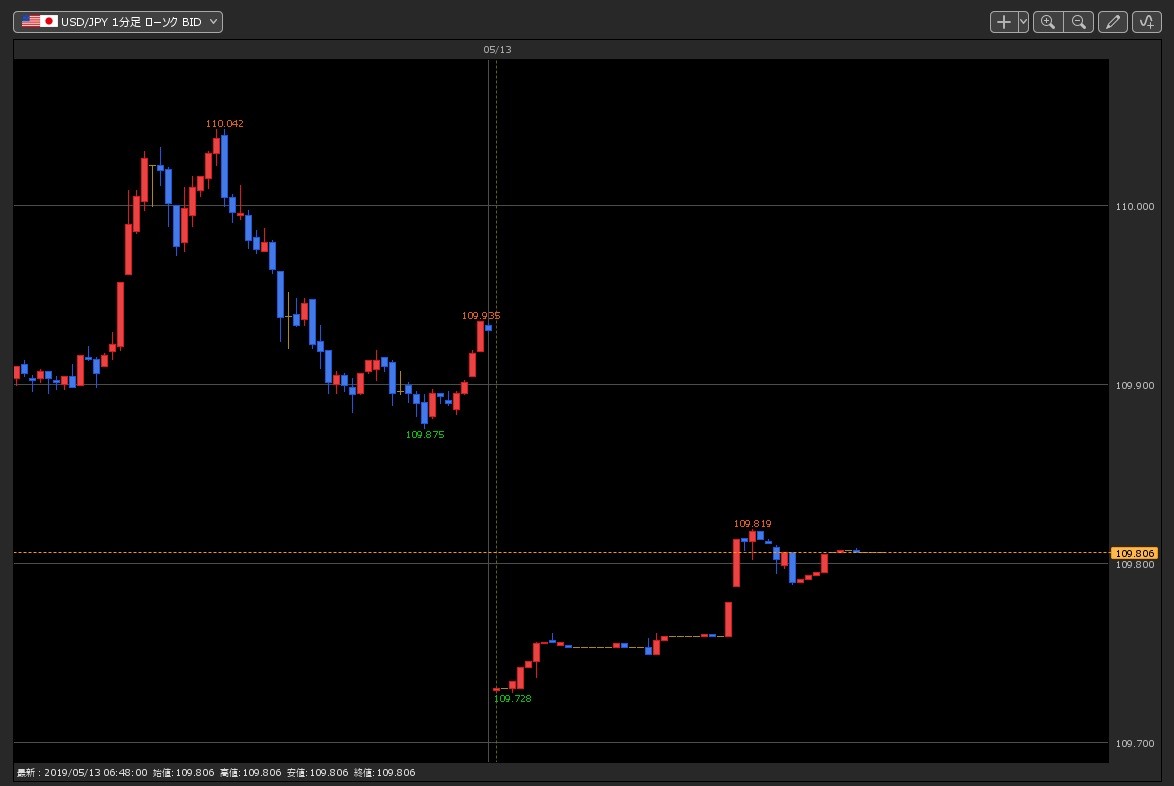Select the crosshair plus cursor tool
The width and height of the screenshot is (1174, 786).
[x=1004, y=22]
